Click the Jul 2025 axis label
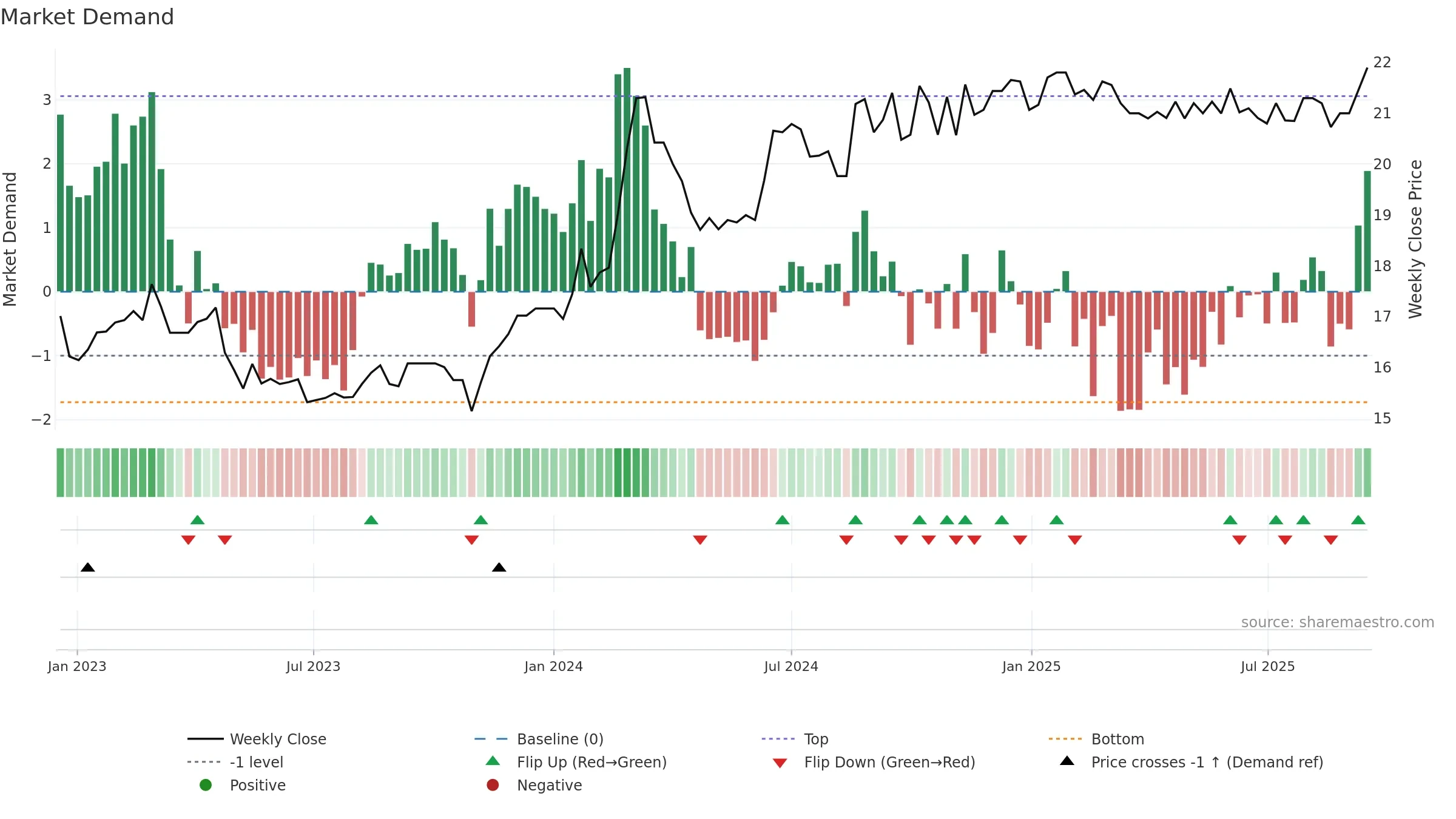 coord(1268,666)
